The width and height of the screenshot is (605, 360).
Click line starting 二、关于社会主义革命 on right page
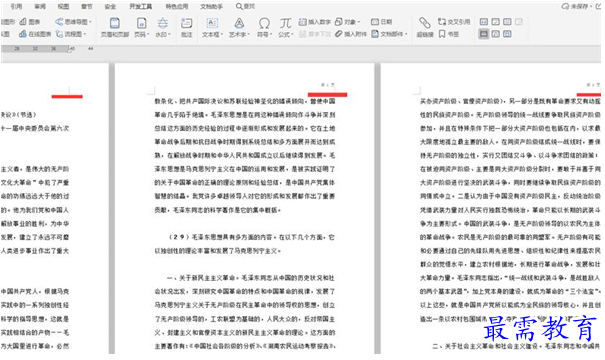tap(516, 346)
